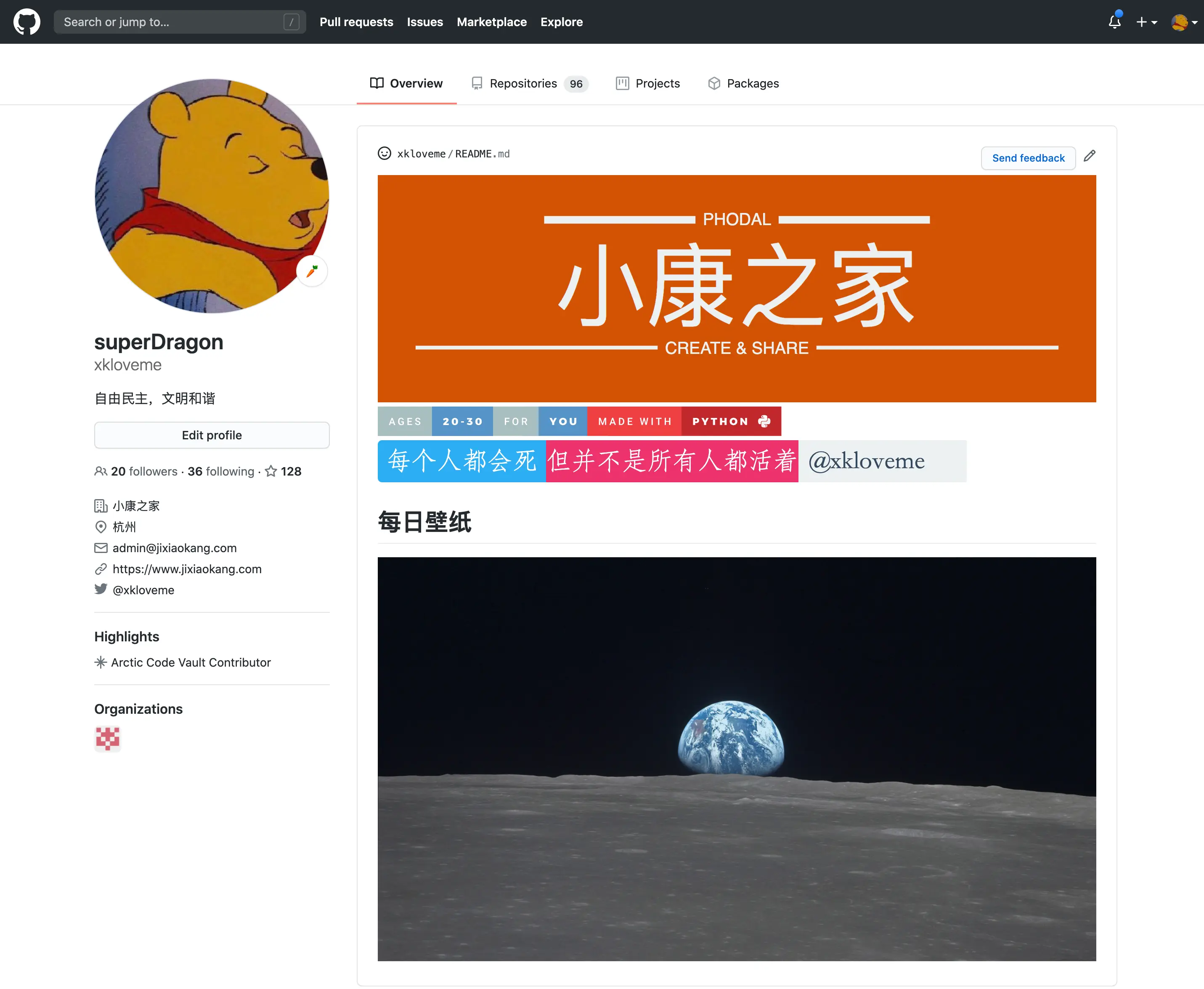1204x989 pixels.
Task: Open notifications via the bell icon
Action: pos(1114,21)
